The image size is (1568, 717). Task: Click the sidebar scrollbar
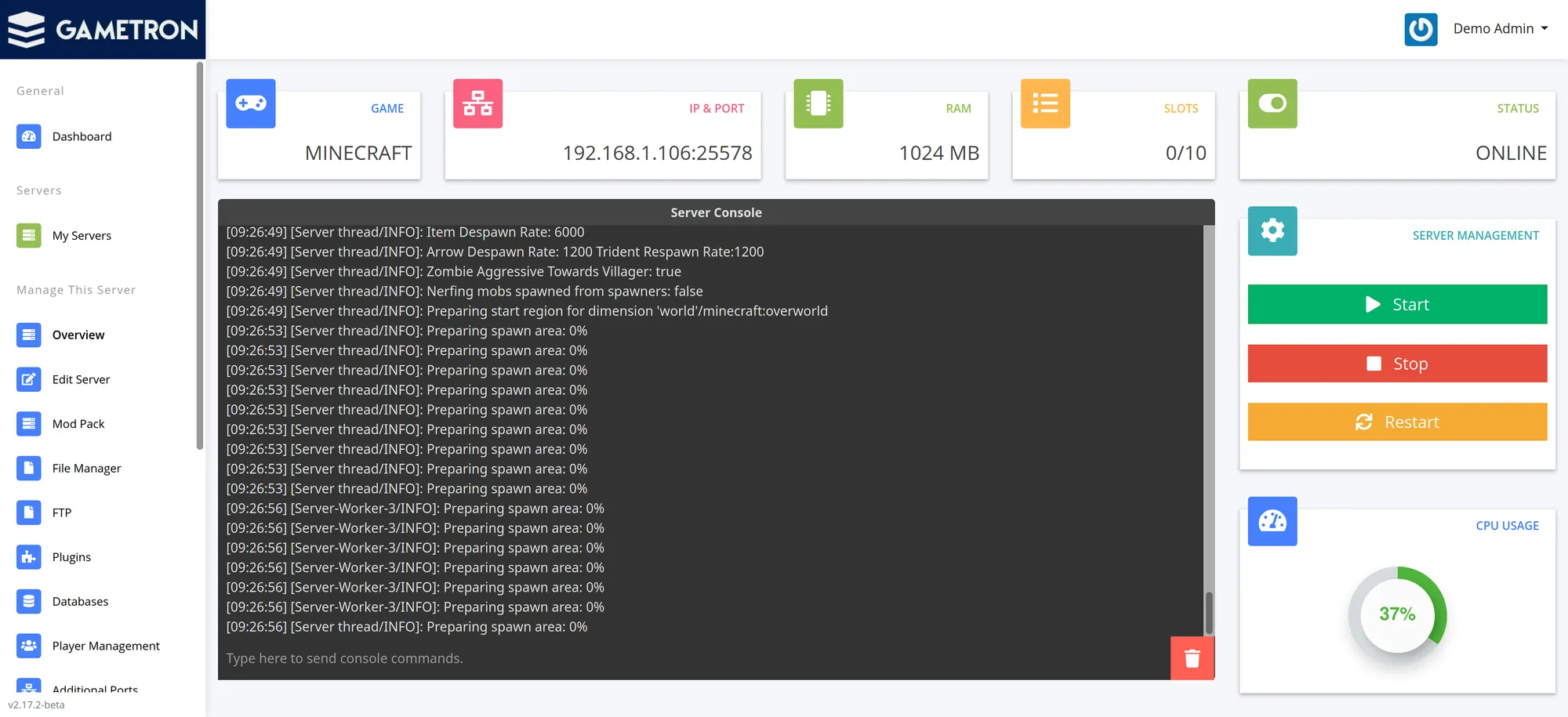tap(200, 255)
